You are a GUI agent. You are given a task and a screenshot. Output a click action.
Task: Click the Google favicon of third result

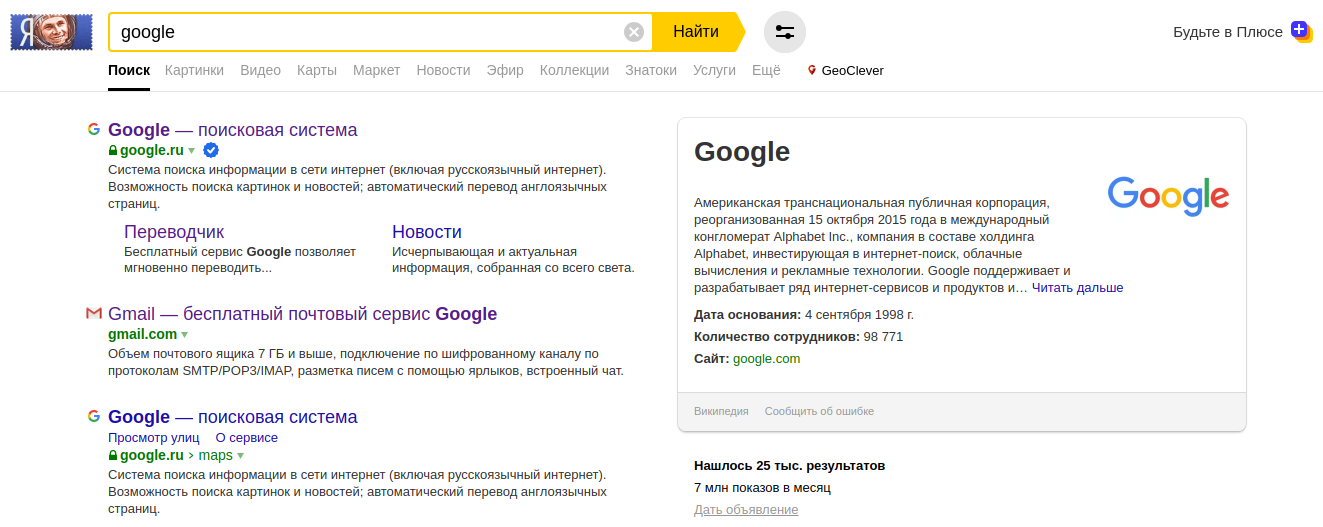(x=94, y=416)
